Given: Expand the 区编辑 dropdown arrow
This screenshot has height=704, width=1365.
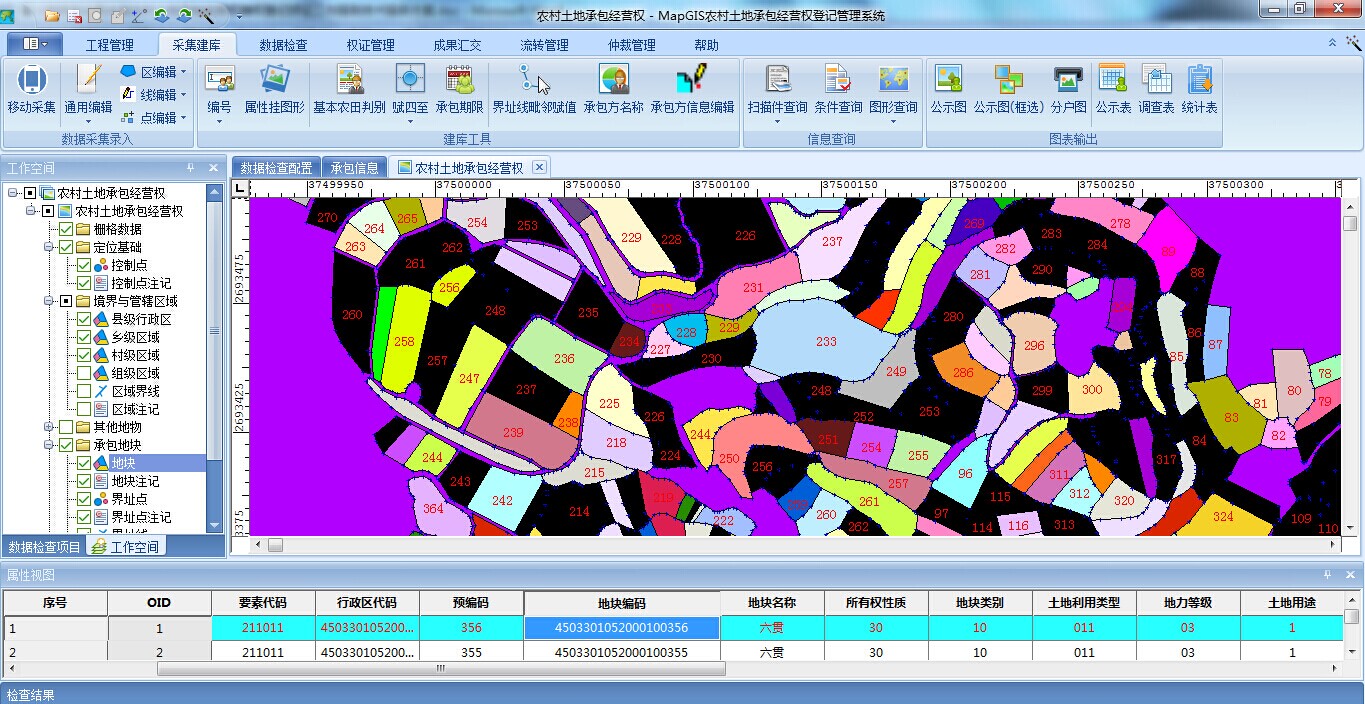Looking at the screenshot, I should [184, 72].
